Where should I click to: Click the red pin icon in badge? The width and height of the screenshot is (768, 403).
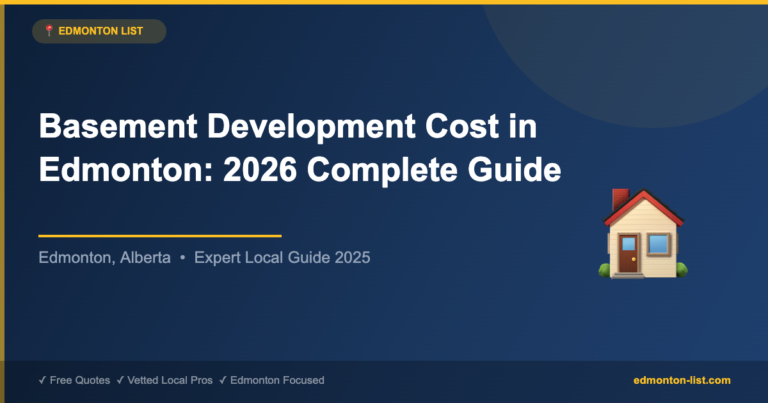coord(49,31)
